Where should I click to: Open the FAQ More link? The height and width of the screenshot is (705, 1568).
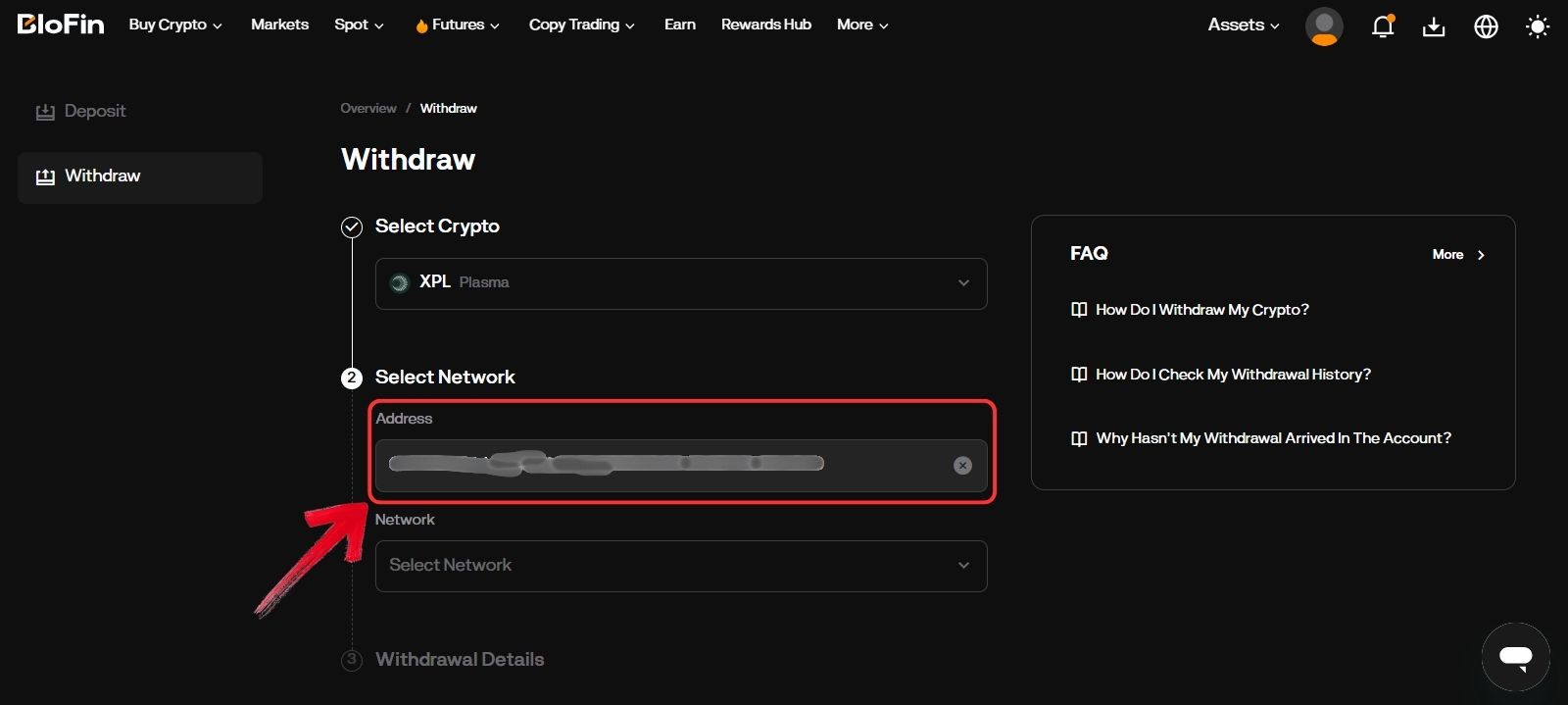1458,255
